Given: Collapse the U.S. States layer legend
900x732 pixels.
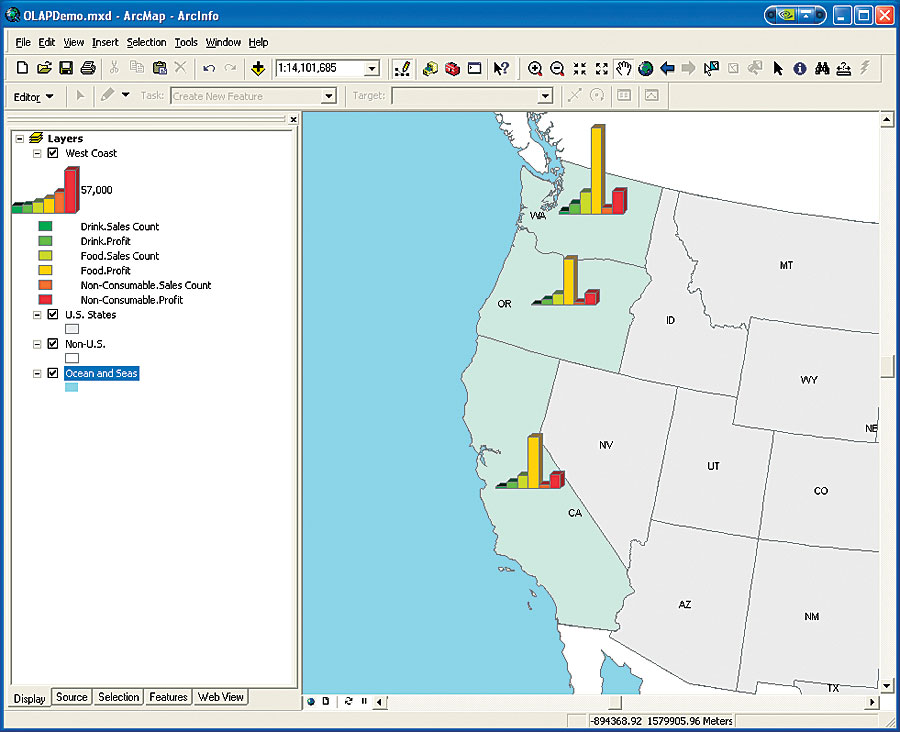Looking at the screenshot, I should [x=37, y=315].
